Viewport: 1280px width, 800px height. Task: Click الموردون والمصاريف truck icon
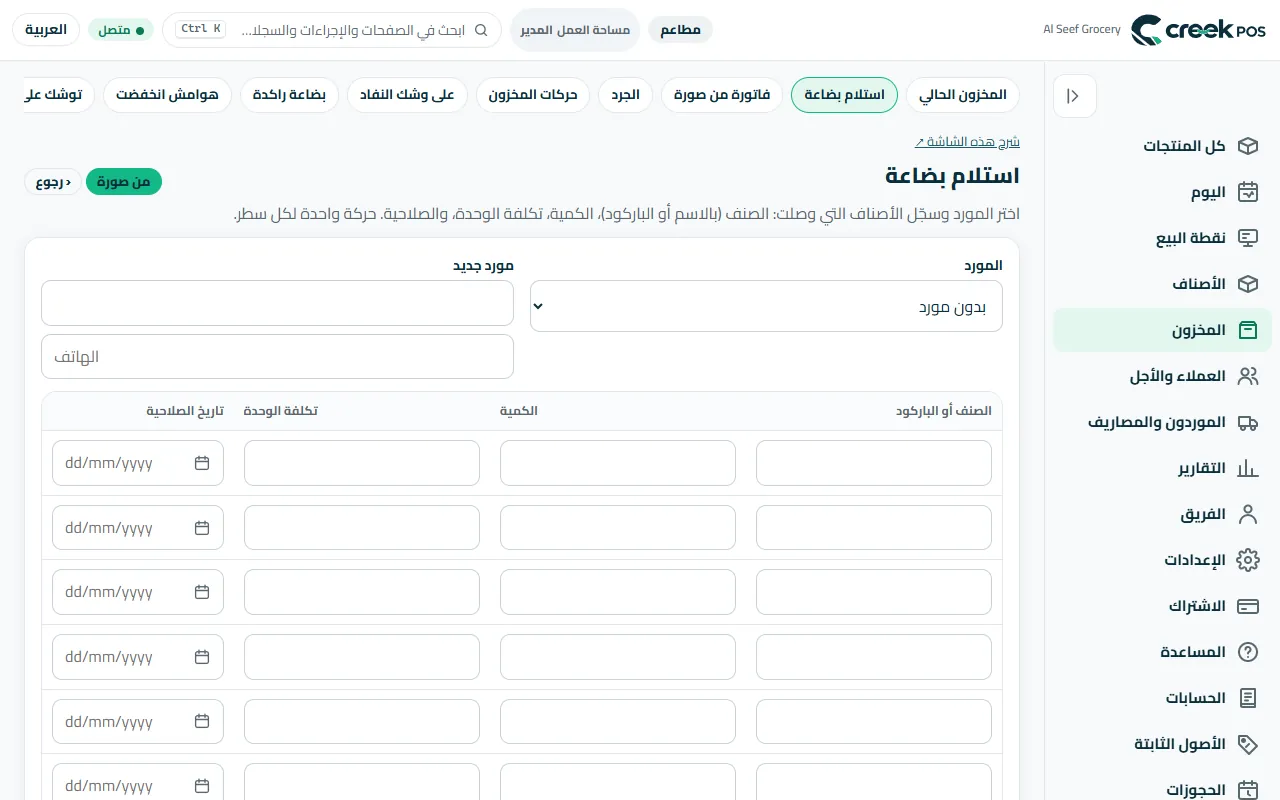click(1247, 422)
